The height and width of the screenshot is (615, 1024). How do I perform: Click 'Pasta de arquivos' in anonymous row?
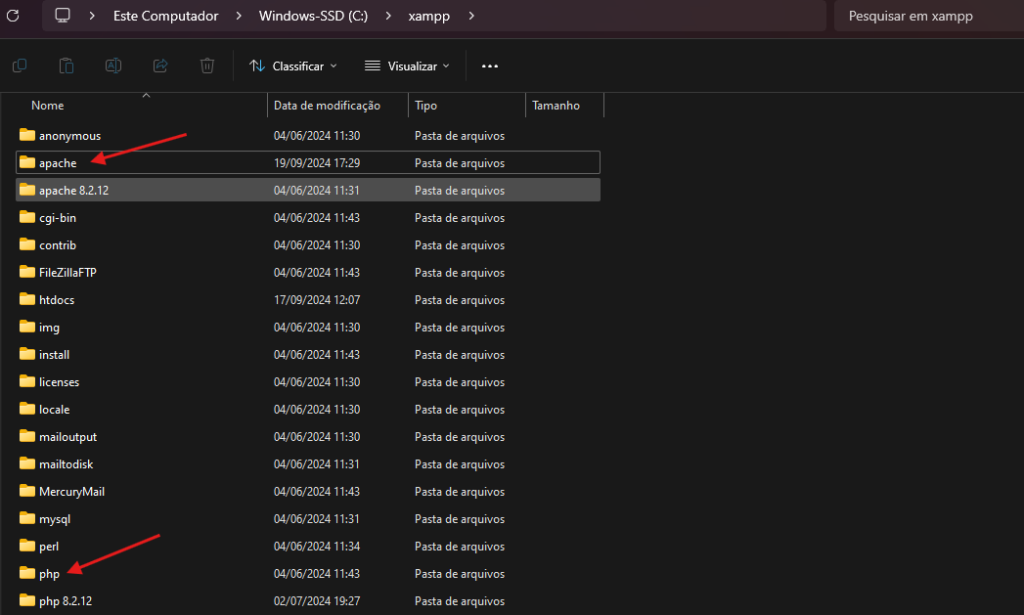(x=460, y=136)
